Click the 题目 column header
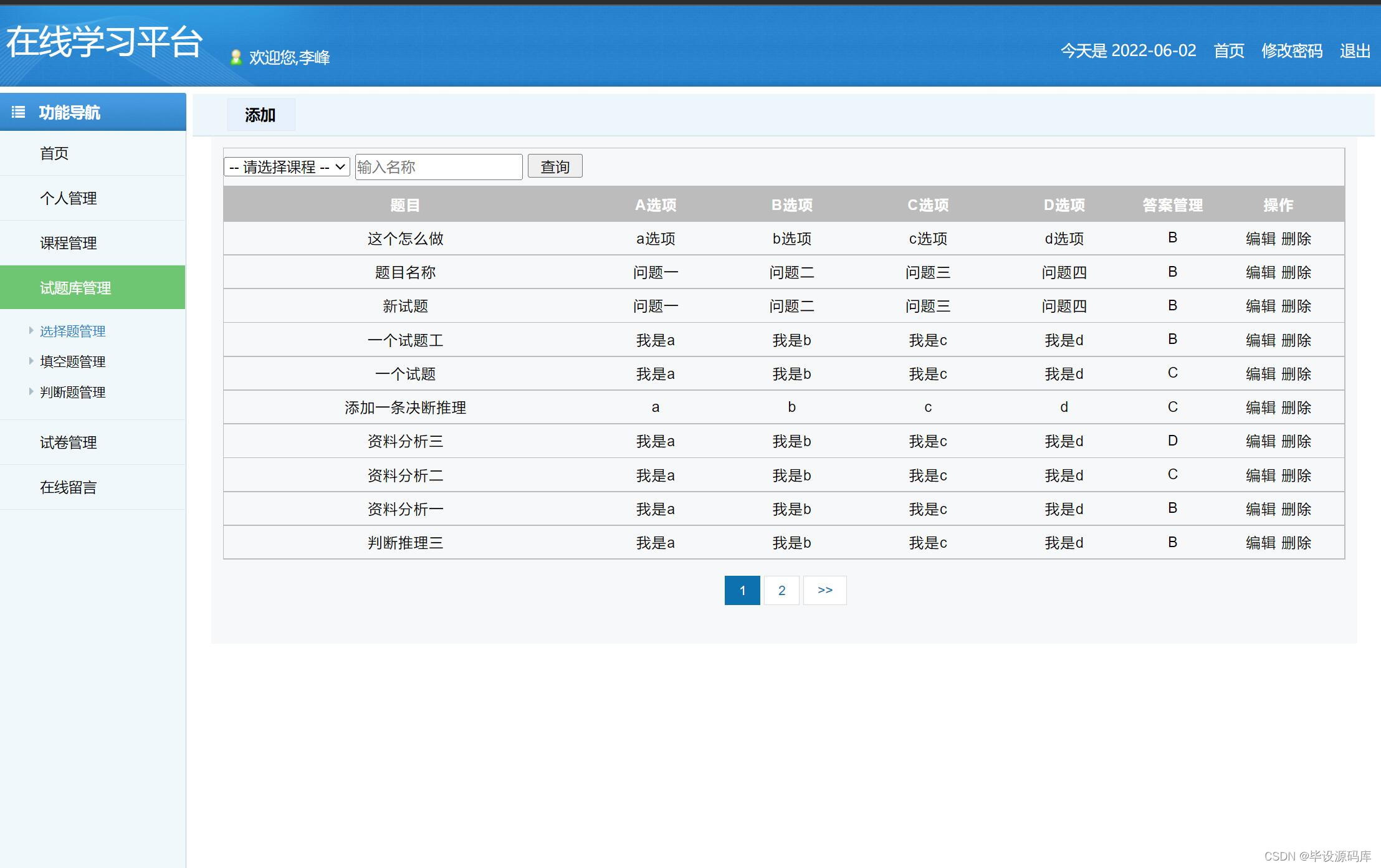This screenshot has height=868, width=1381. pos(405,205)
